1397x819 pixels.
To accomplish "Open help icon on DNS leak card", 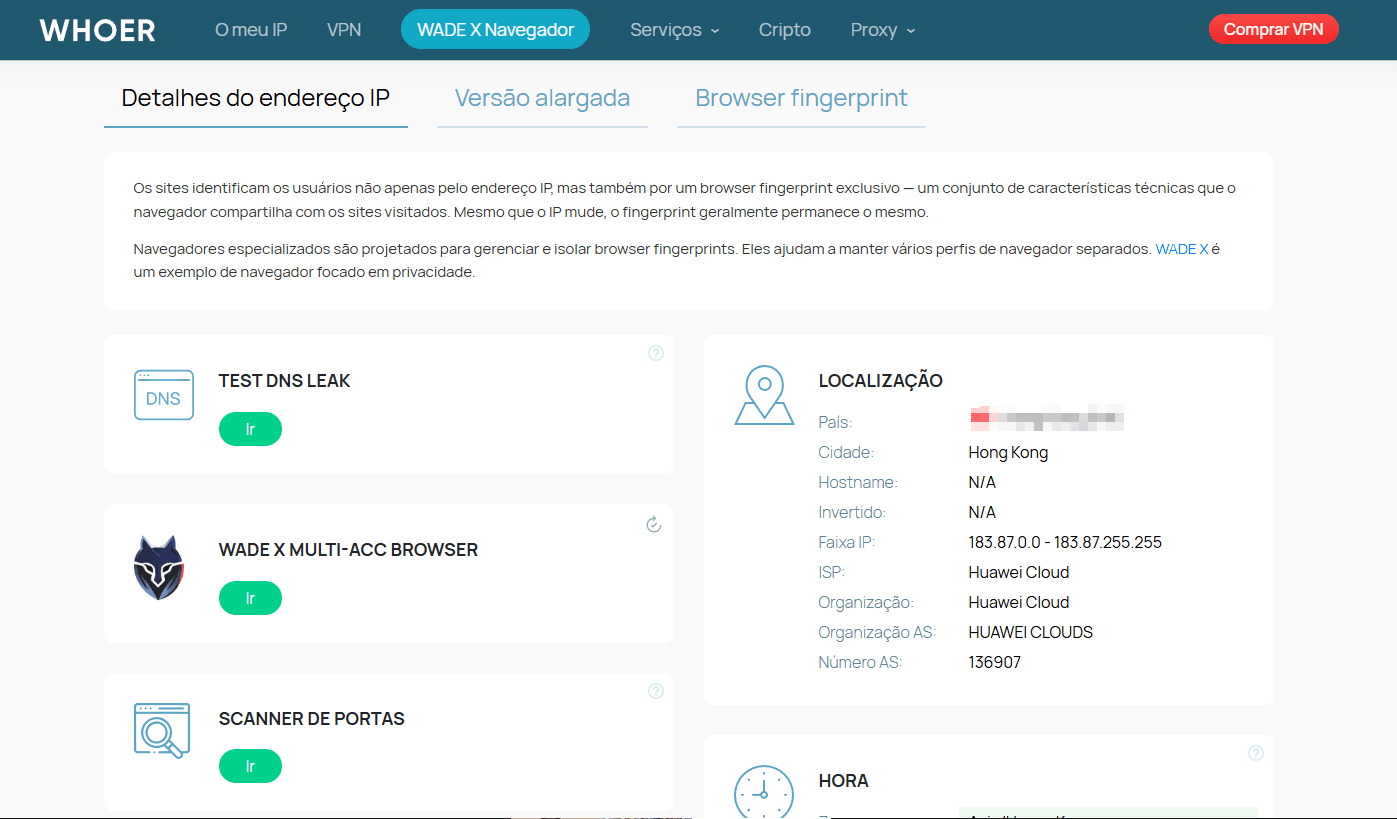I will coord(656,353).
